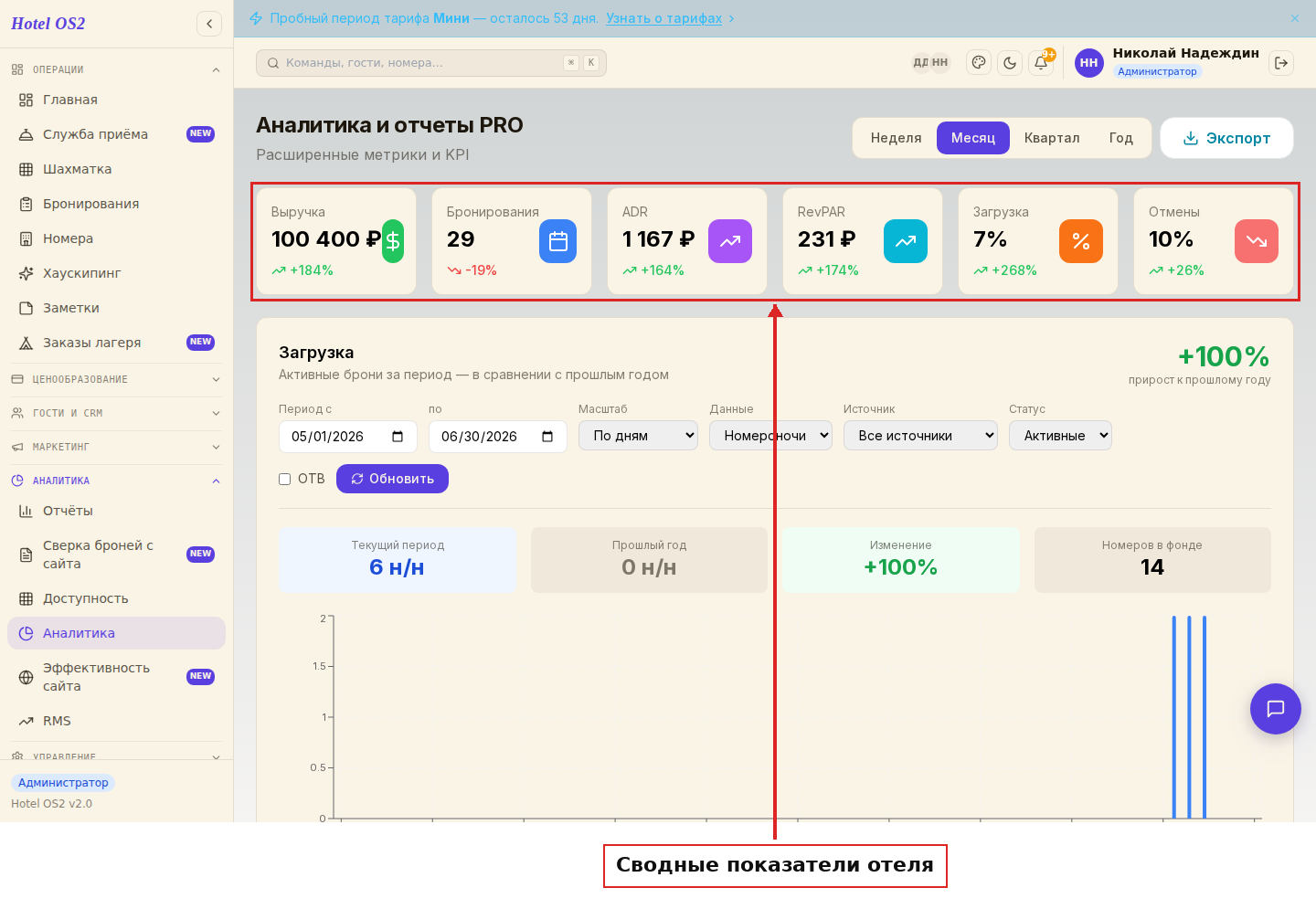Click the purple ADR trend icon
This screenshot has height=909, width=1316.
pos(730,241)
